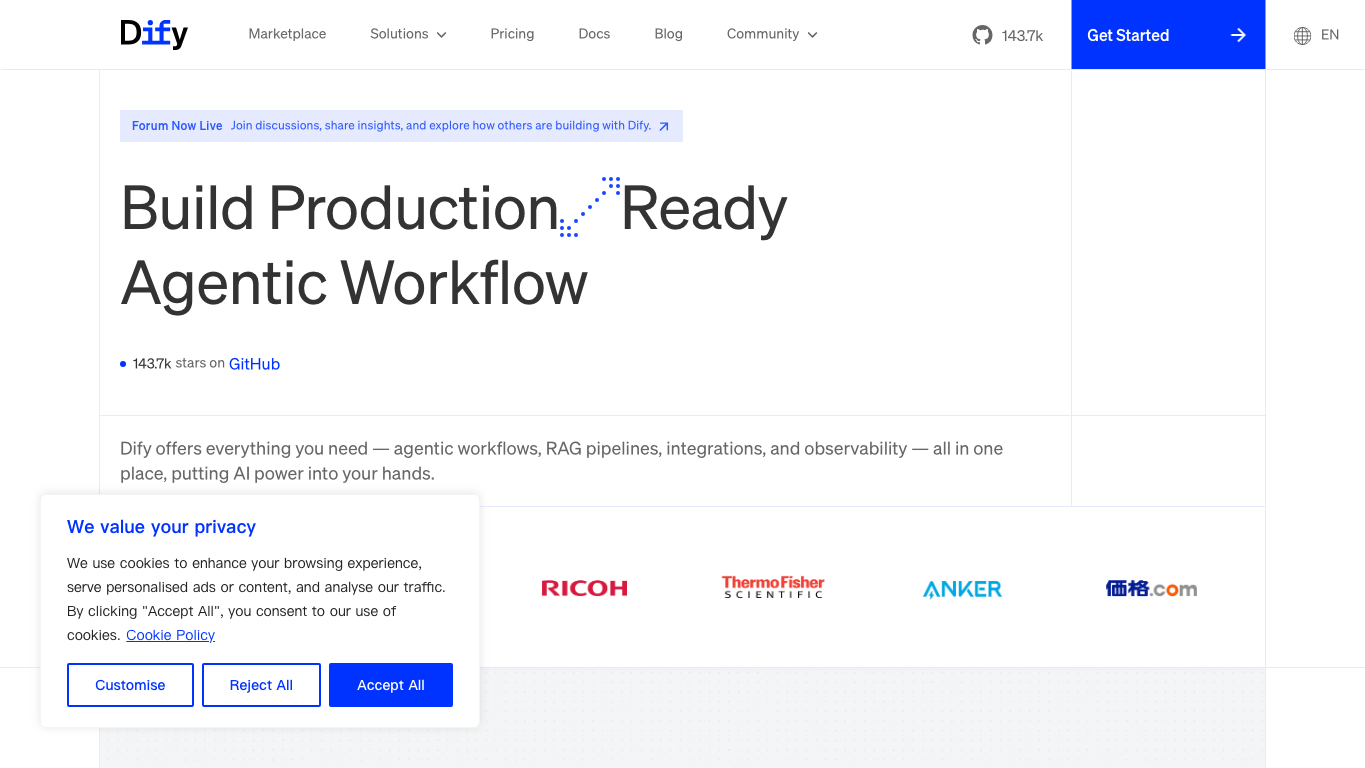View the ANKER logo
The width and height of the screenshot is (1365, 768).
[x=962, y=589]
